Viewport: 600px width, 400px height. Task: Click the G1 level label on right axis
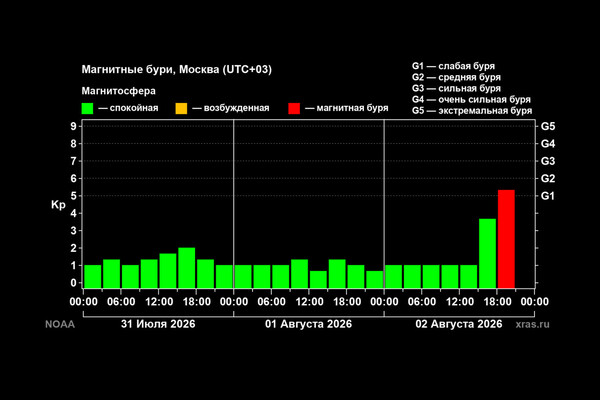[x=548, y=196]
